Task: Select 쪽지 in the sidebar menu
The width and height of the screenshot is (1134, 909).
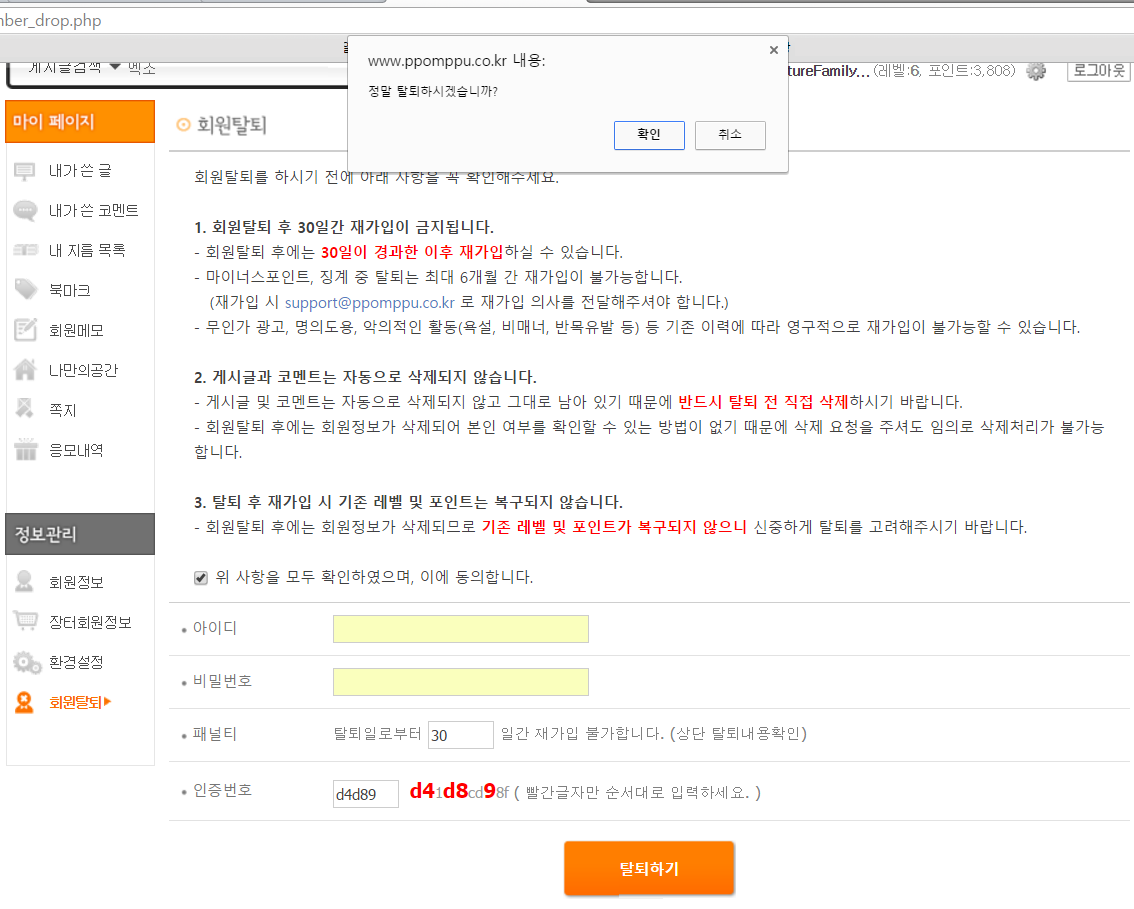Action: (62, 410)
